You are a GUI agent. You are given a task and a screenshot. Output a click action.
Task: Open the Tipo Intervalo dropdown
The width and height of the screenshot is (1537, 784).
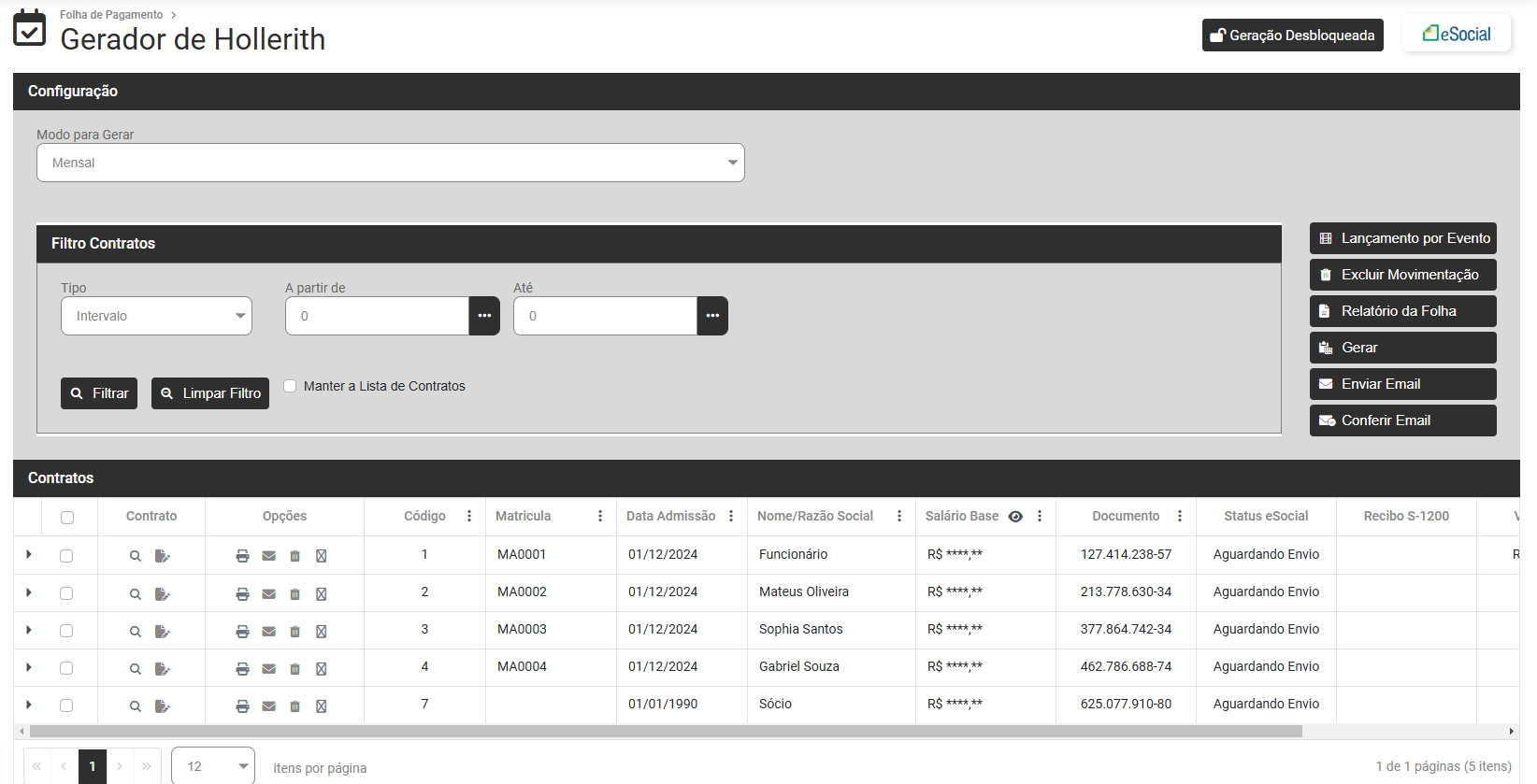[156, 316]
